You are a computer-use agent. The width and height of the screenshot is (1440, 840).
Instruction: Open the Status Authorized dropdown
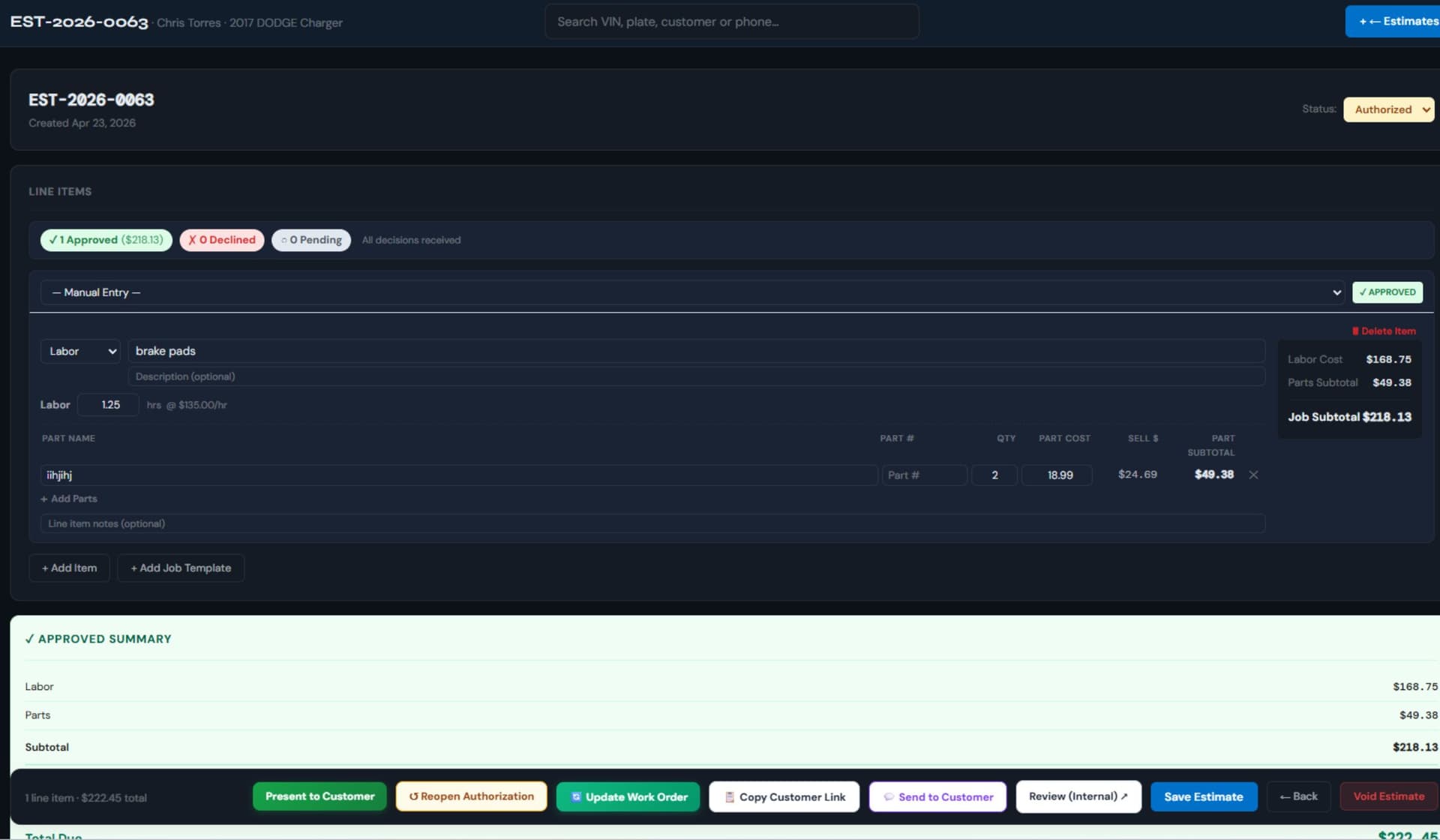[x=1388, y=109]
